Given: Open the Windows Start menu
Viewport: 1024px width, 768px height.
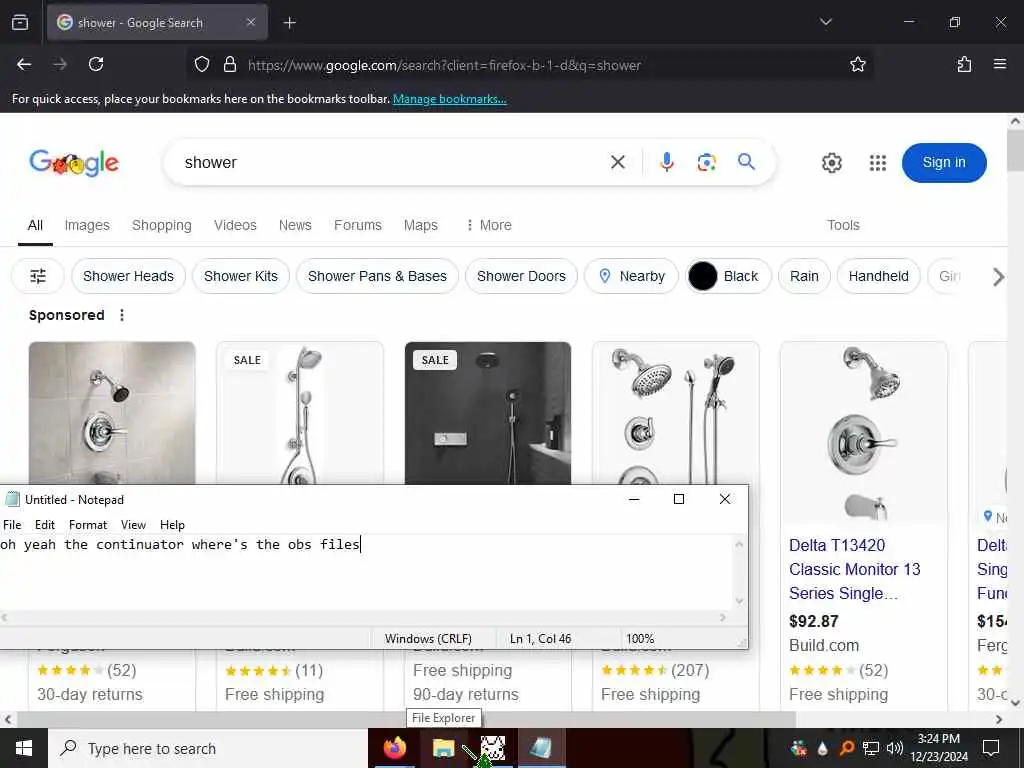Looking at the screenshot, I should click(x=24, y=748).
